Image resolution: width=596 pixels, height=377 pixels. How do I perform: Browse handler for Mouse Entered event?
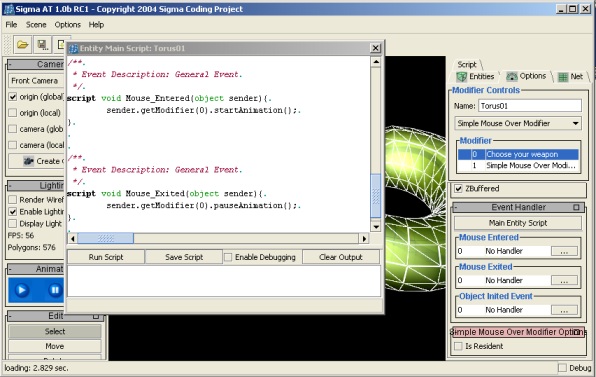click(564, 251)
